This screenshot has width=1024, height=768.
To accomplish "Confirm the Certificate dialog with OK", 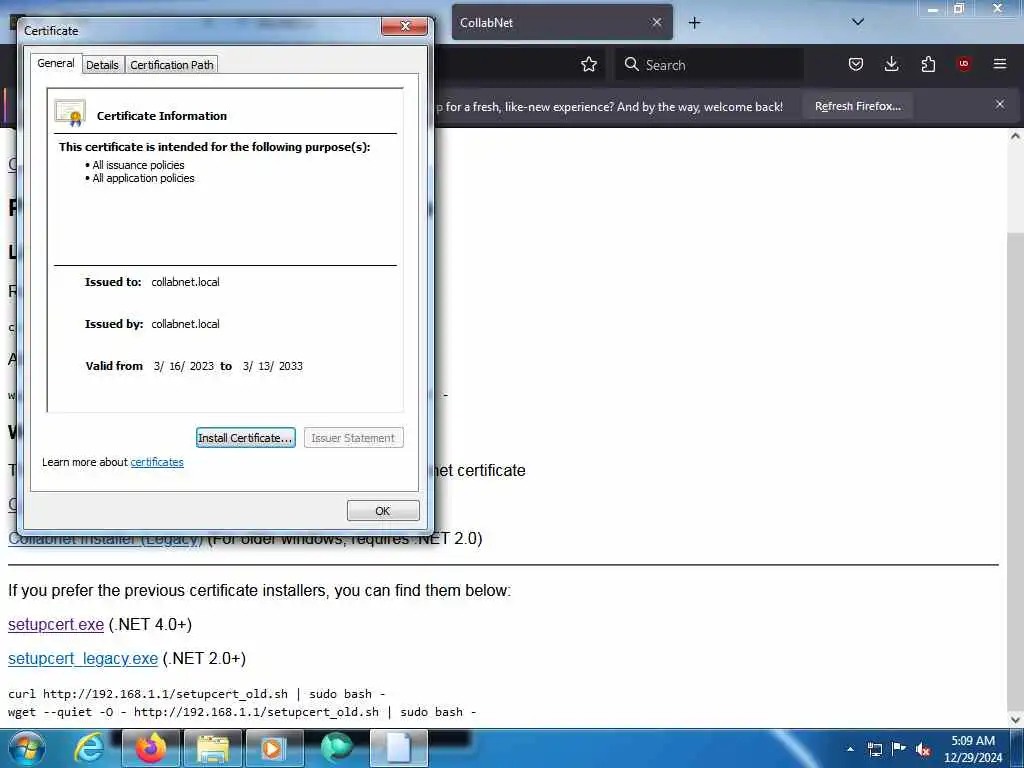I will [383, 511].
